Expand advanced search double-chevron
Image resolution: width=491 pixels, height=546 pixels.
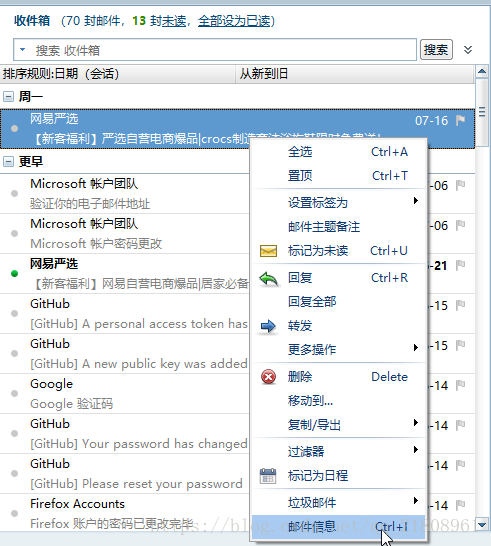pos(468,50)
